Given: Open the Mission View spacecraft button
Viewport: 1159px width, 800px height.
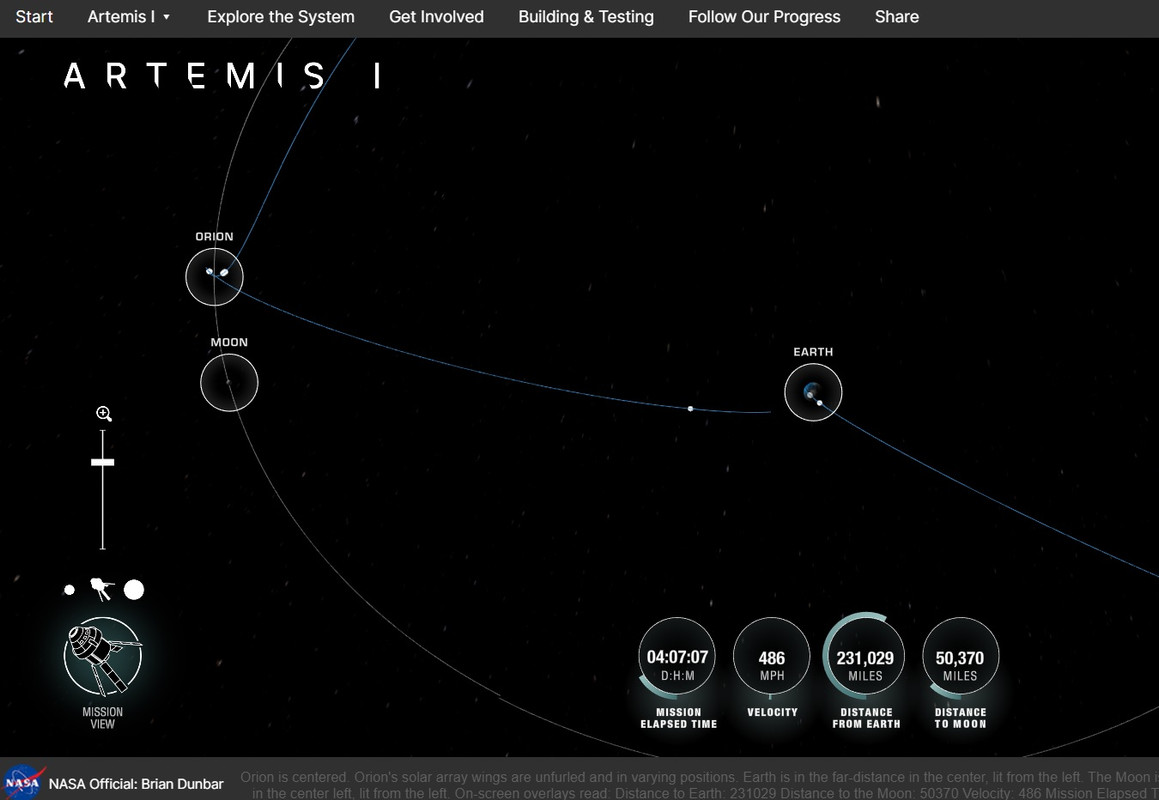Looking at the screenshot, I should coord(103,657).
